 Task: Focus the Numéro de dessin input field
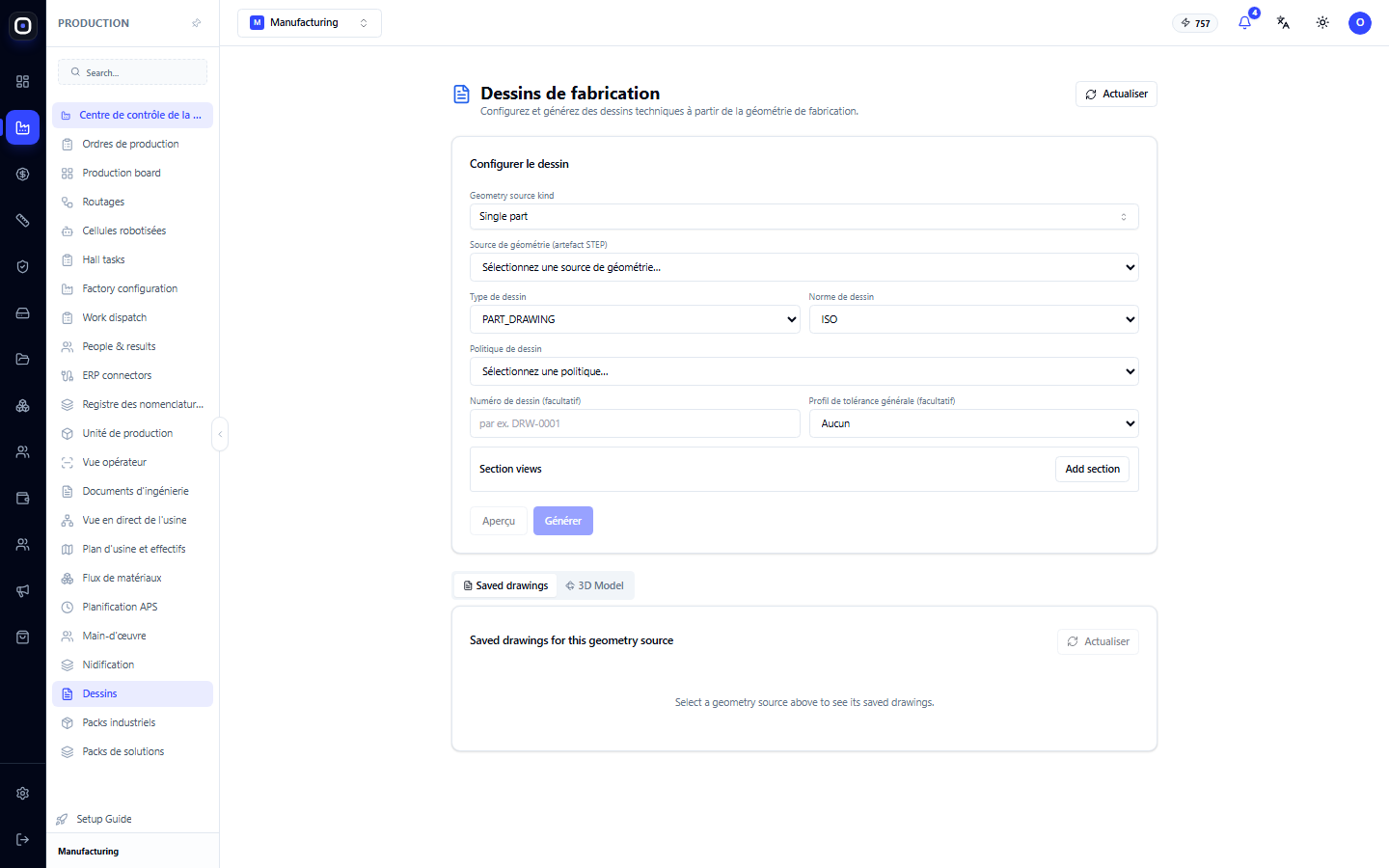coord(635,423)
